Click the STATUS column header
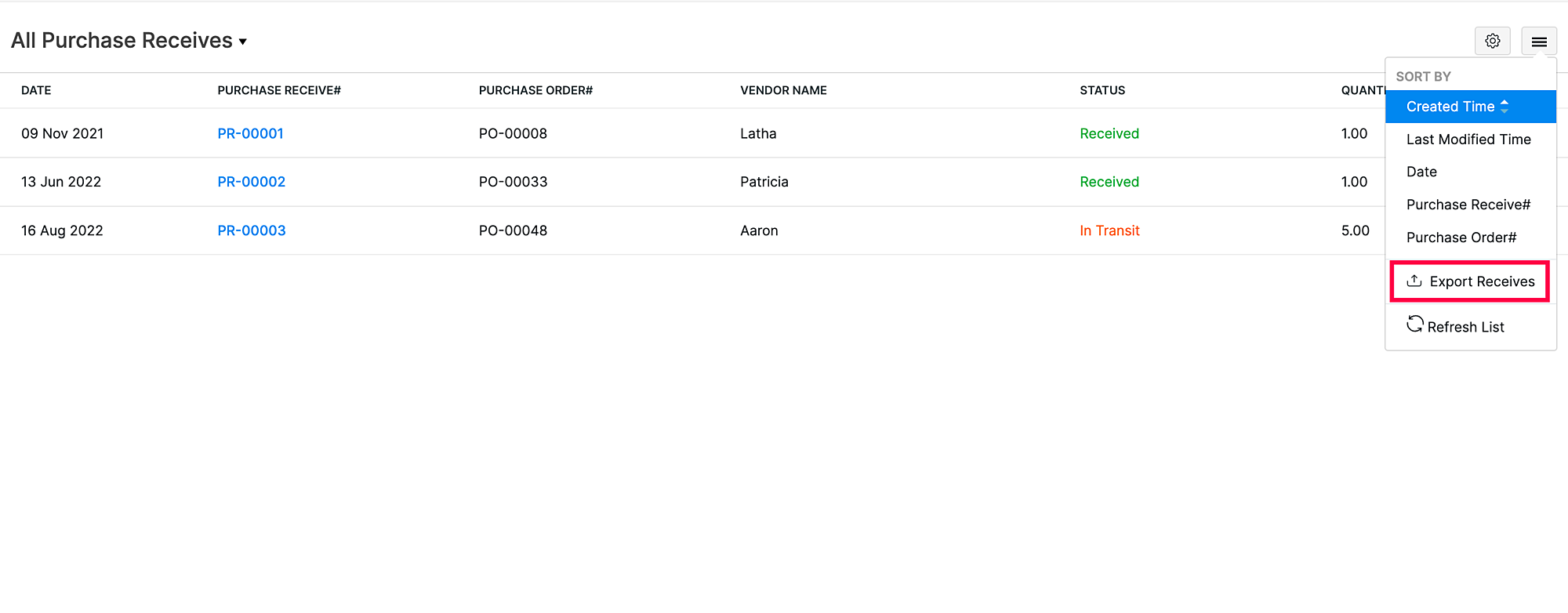1568x613 pixels. 1102,90
